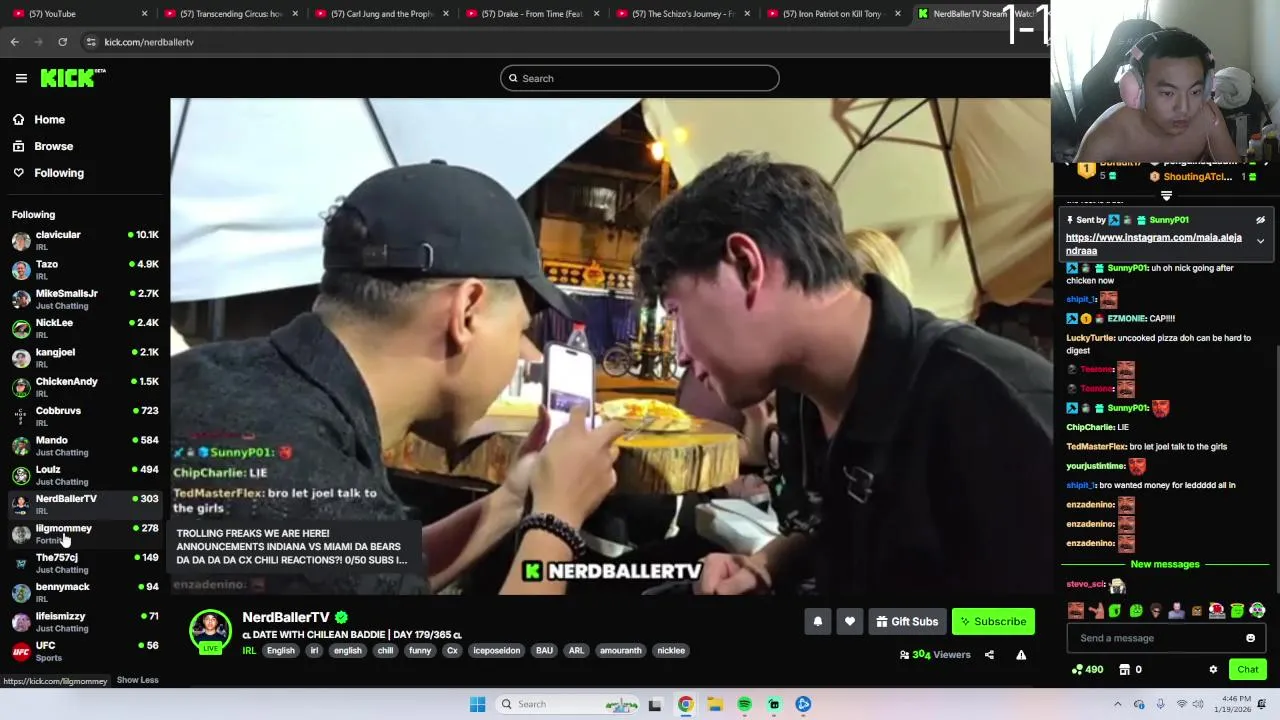Collapse following list with Show Less

(137, 680)
